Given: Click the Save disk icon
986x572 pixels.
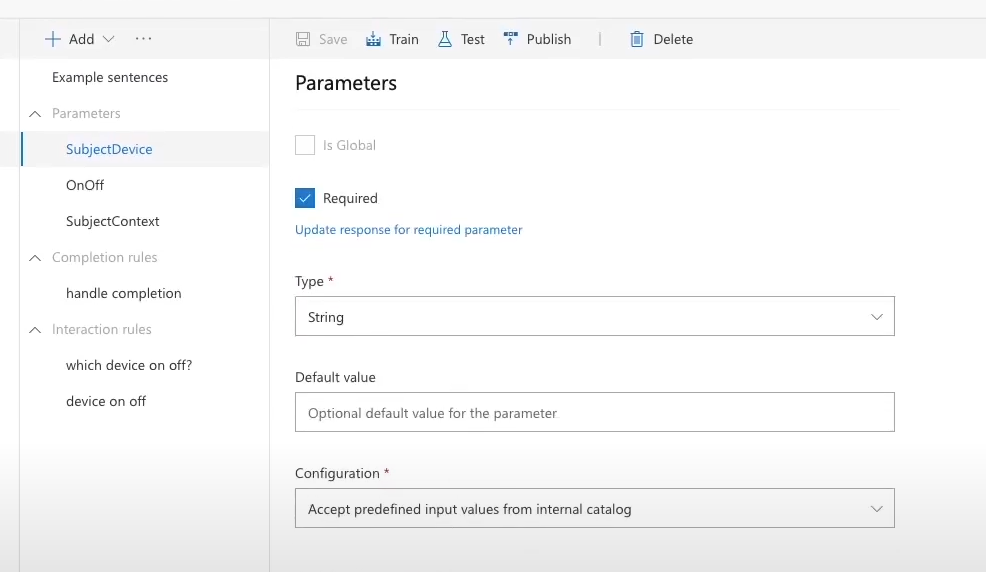Looking at the screenshot, I should (303, 39).
